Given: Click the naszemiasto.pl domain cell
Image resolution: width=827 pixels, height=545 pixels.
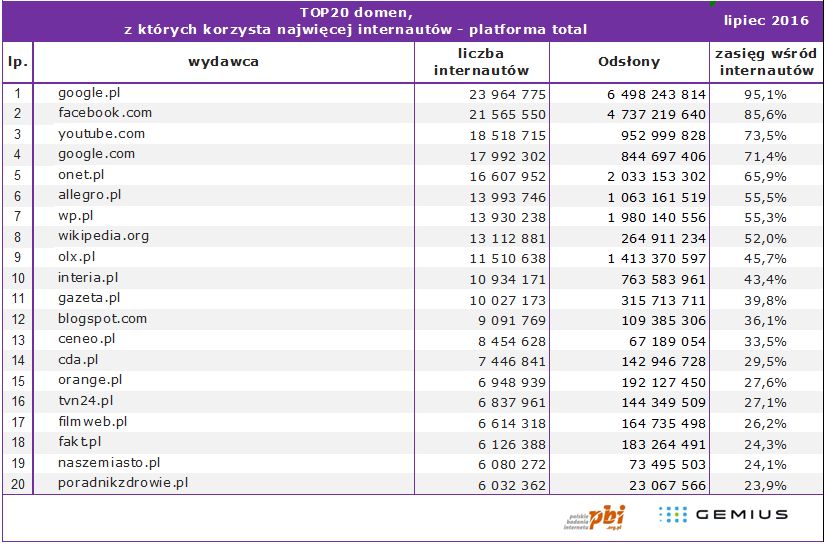Looking at the screenshot, I should pyautogui.click(x=109, y=463).
